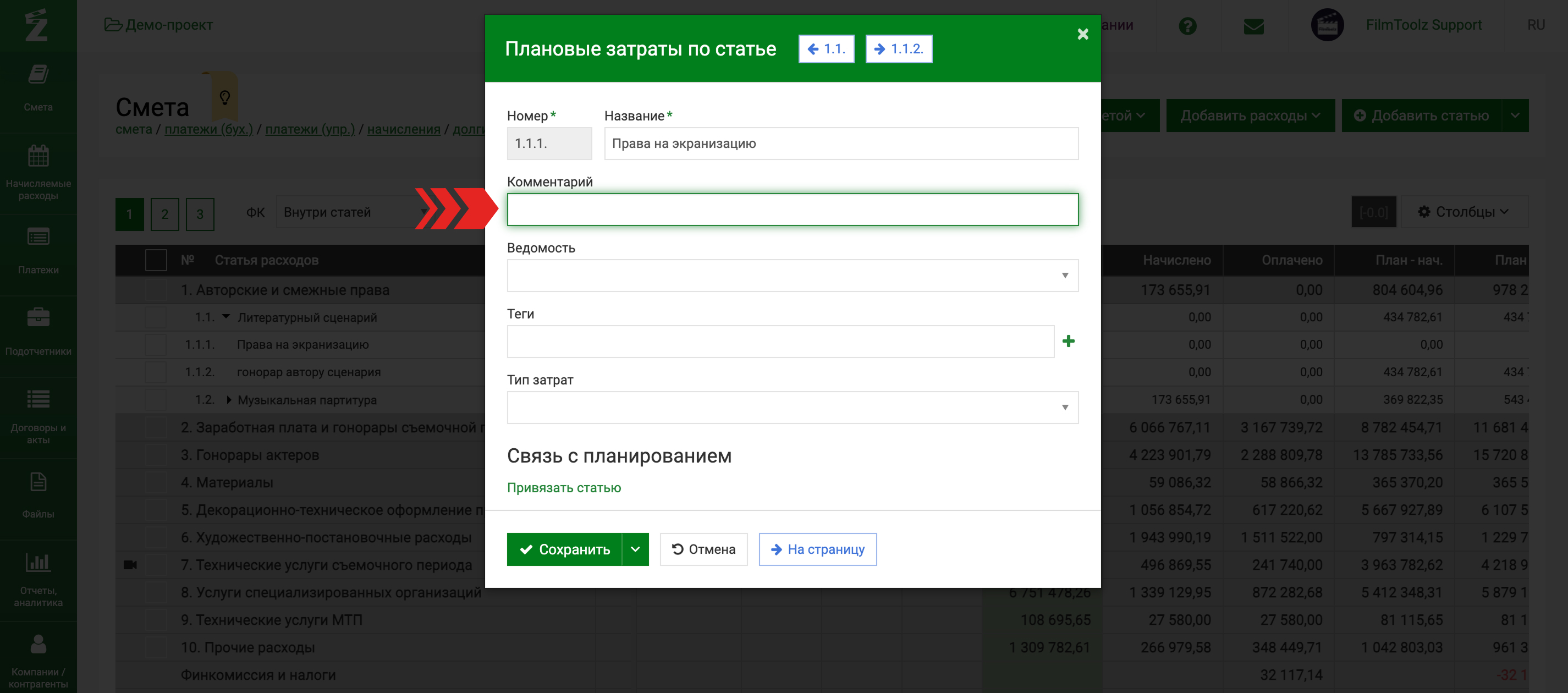Viewport: 1568px width, 693px height.
Task: Open Файлы sidebar section
Action: (x=38, y=496)
